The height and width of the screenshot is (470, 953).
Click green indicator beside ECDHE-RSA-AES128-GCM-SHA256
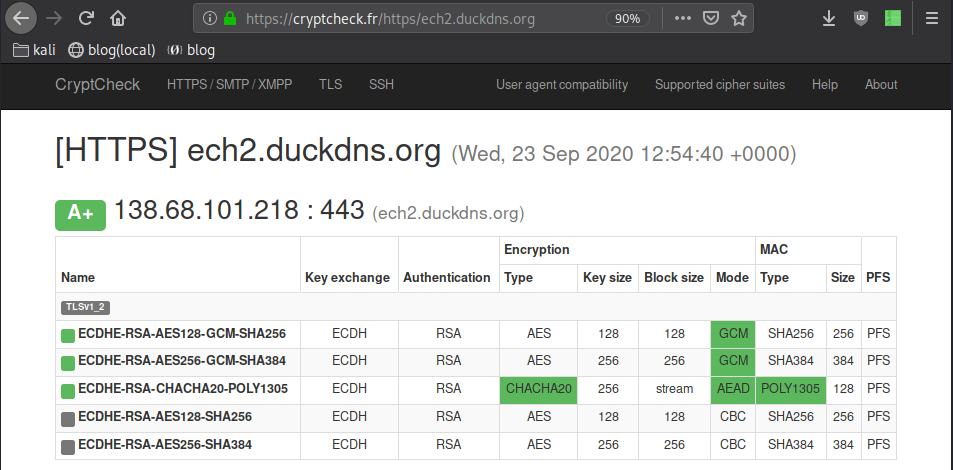point(68,335)
